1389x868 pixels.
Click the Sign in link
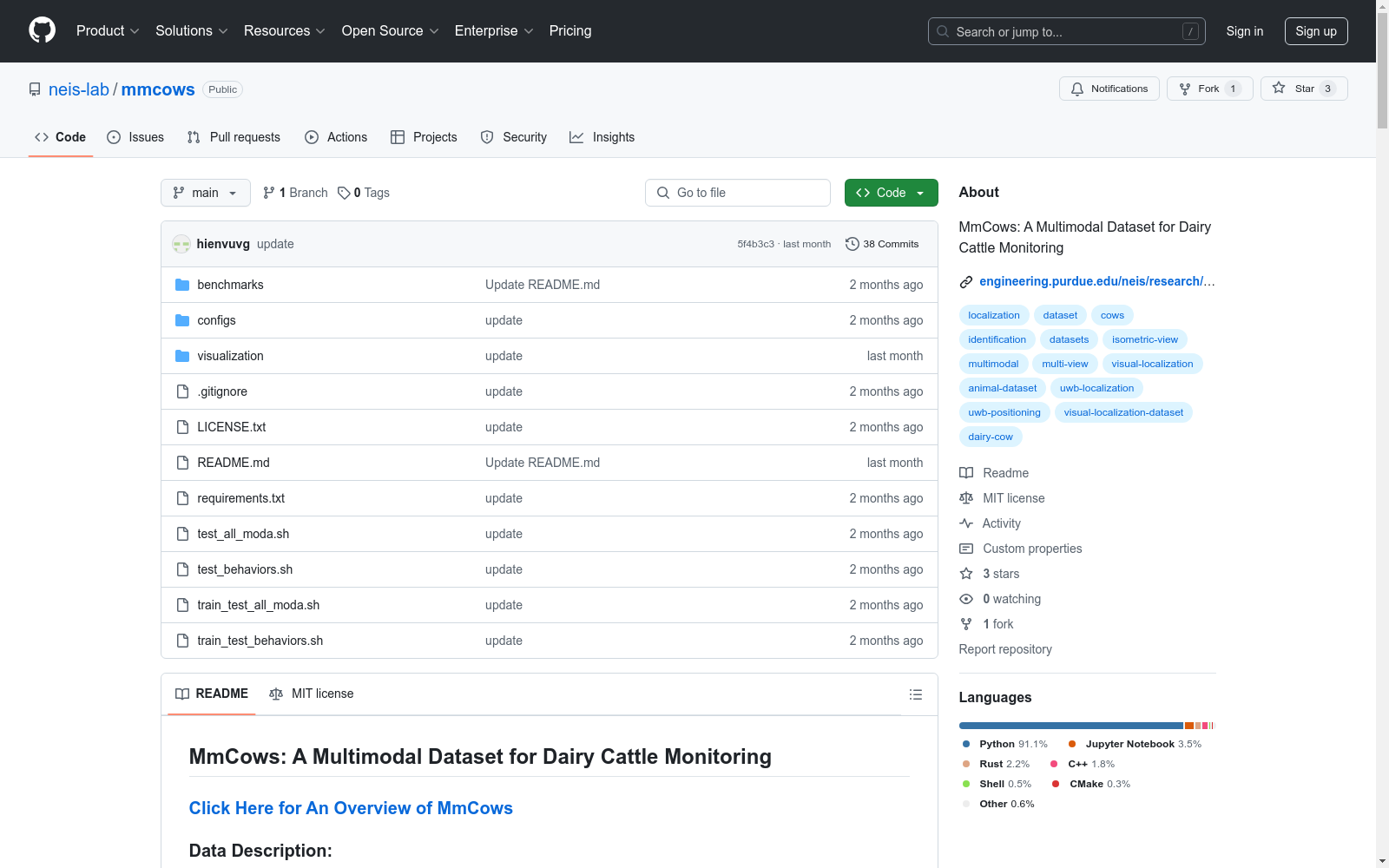(1245, 31)
